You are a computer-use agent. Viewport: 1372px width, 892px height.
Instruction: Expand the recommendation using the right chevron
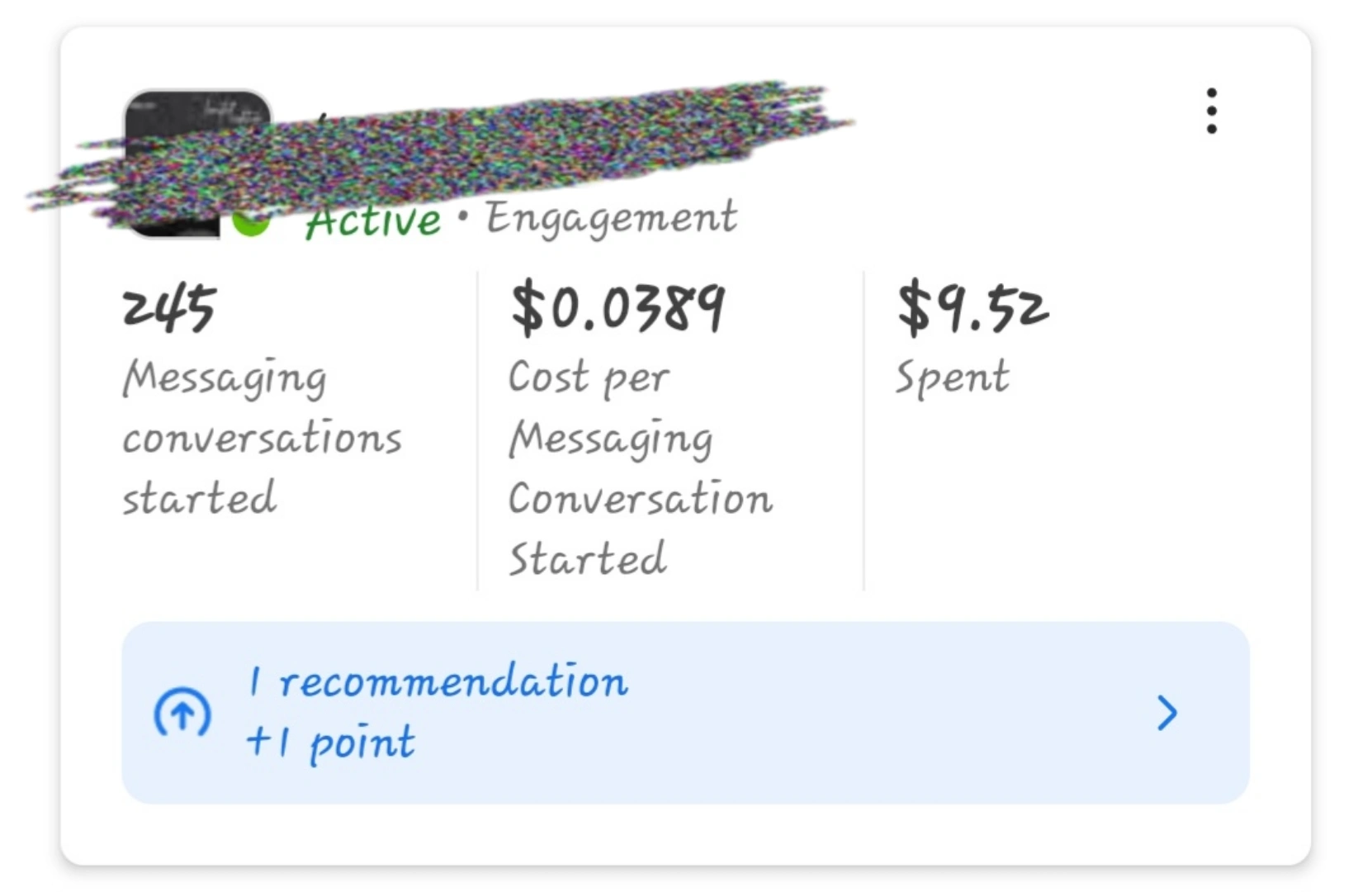click(1166, 713)
